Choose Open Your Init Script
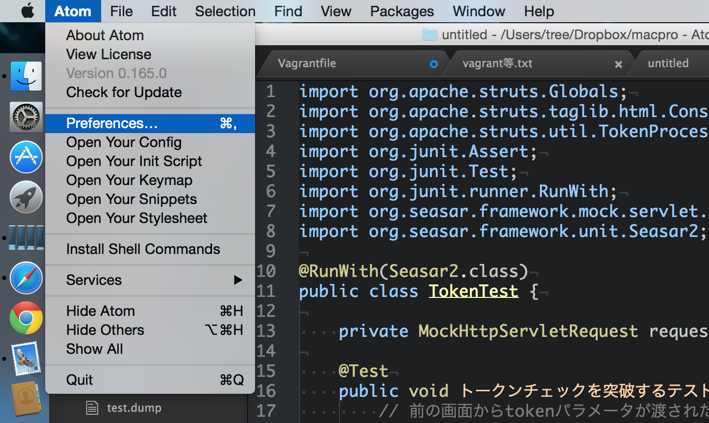This screenshot has width=709, height=423. (x=150, y=161)
